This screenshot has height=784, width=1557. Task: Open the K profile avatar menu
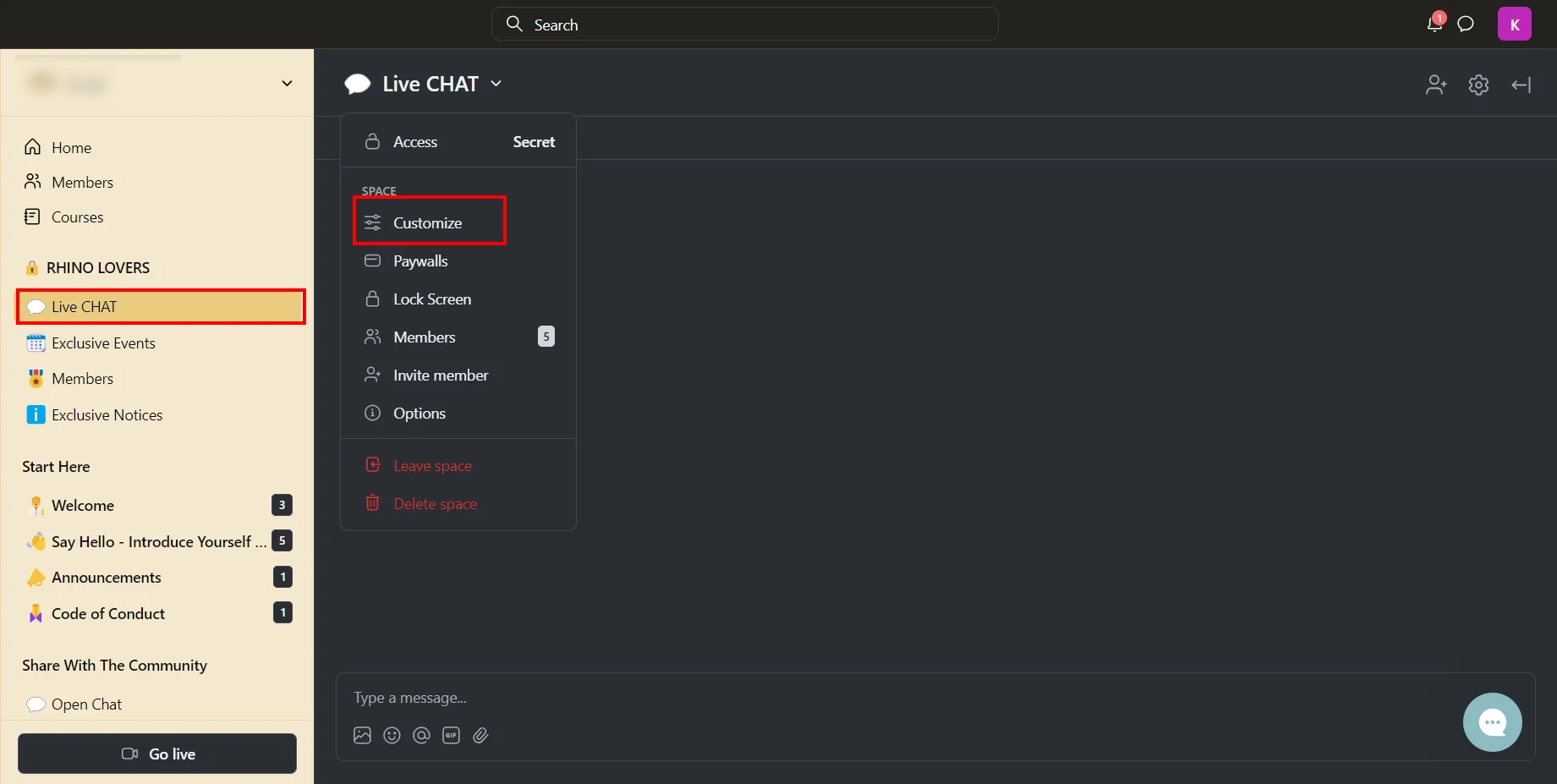coord(1514,24)
